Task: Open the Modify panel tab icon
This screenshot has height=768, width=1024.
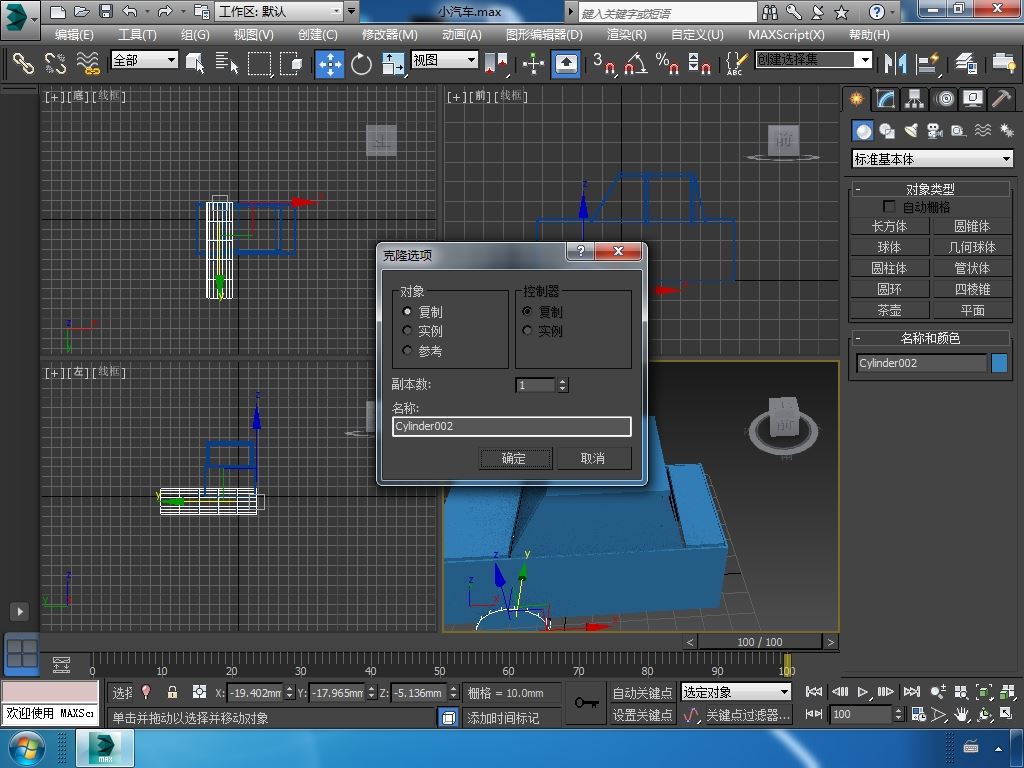Action: (x=885, y=99)
